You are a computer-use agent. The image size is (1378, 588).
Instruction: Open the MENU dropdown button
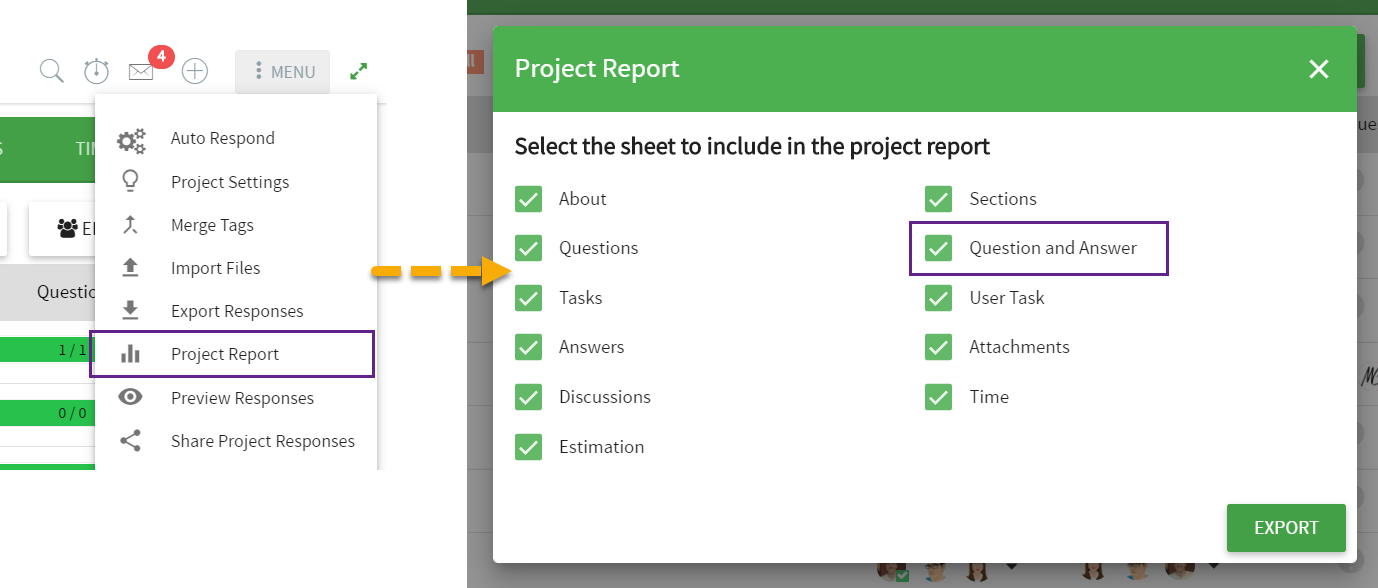coord(283,72)
